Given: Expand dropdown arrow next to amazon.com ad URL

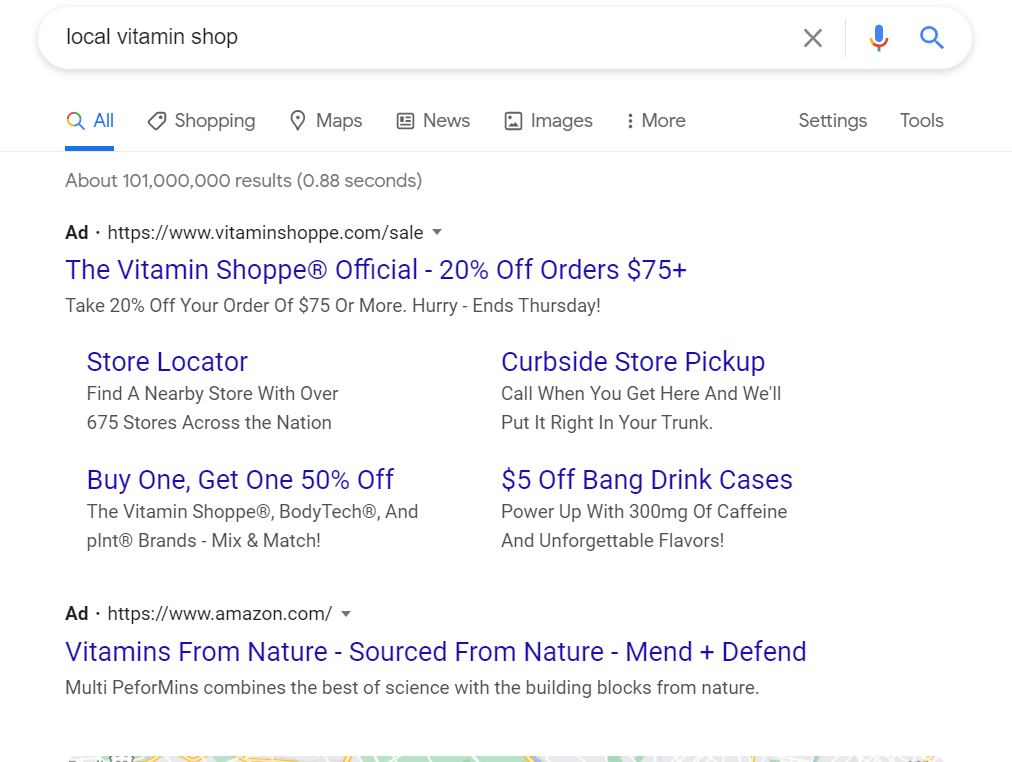Looking at the screenshot, I should click(346, 614).
